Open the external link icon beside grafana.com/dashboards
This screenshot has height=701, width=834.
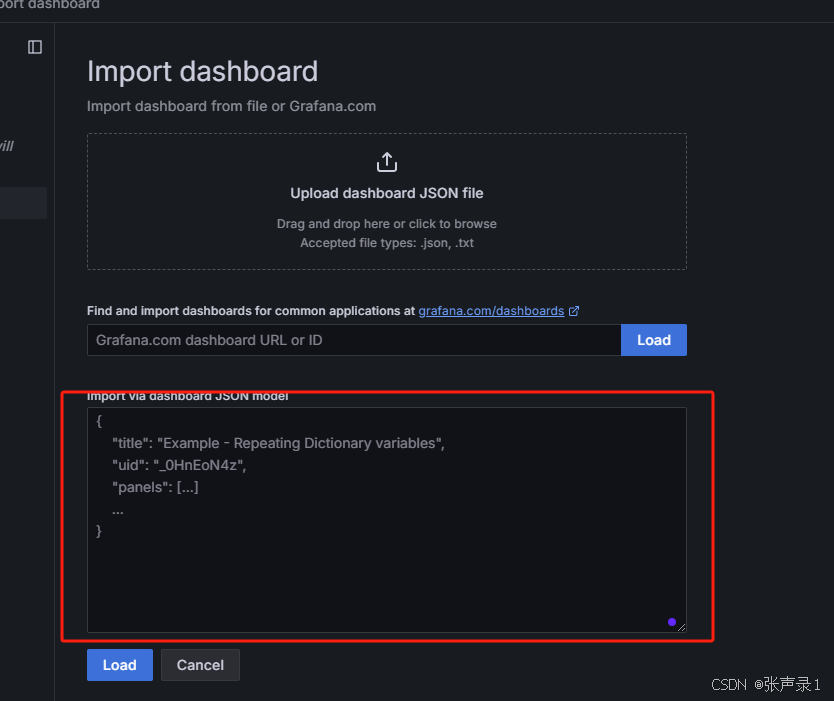[x=574, y=311]
